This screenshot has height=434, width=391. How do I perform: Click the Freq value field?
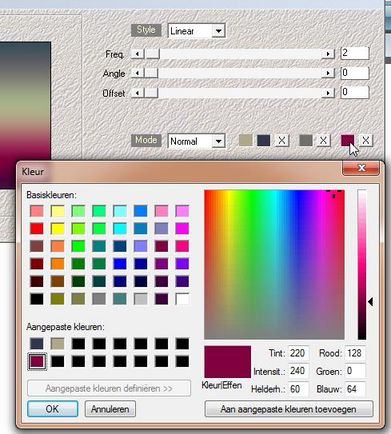pos(355,53)
